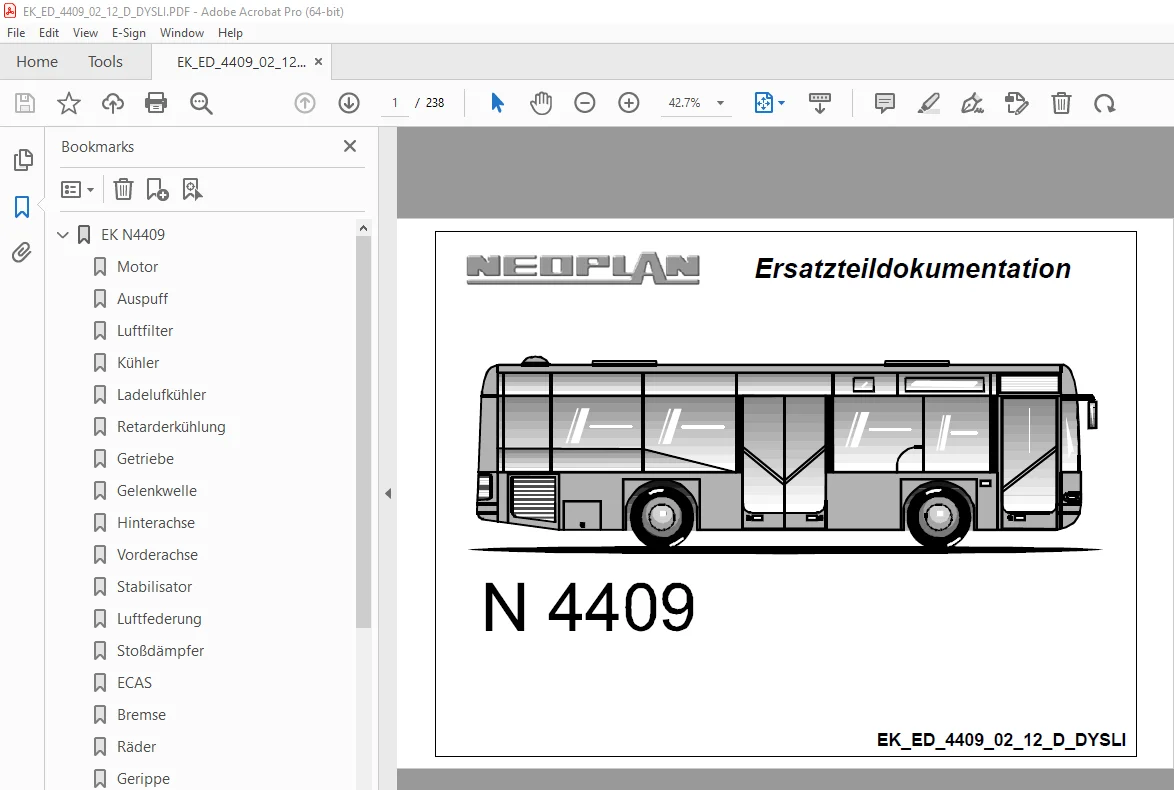Click the Save file icon

coord(25,103)
